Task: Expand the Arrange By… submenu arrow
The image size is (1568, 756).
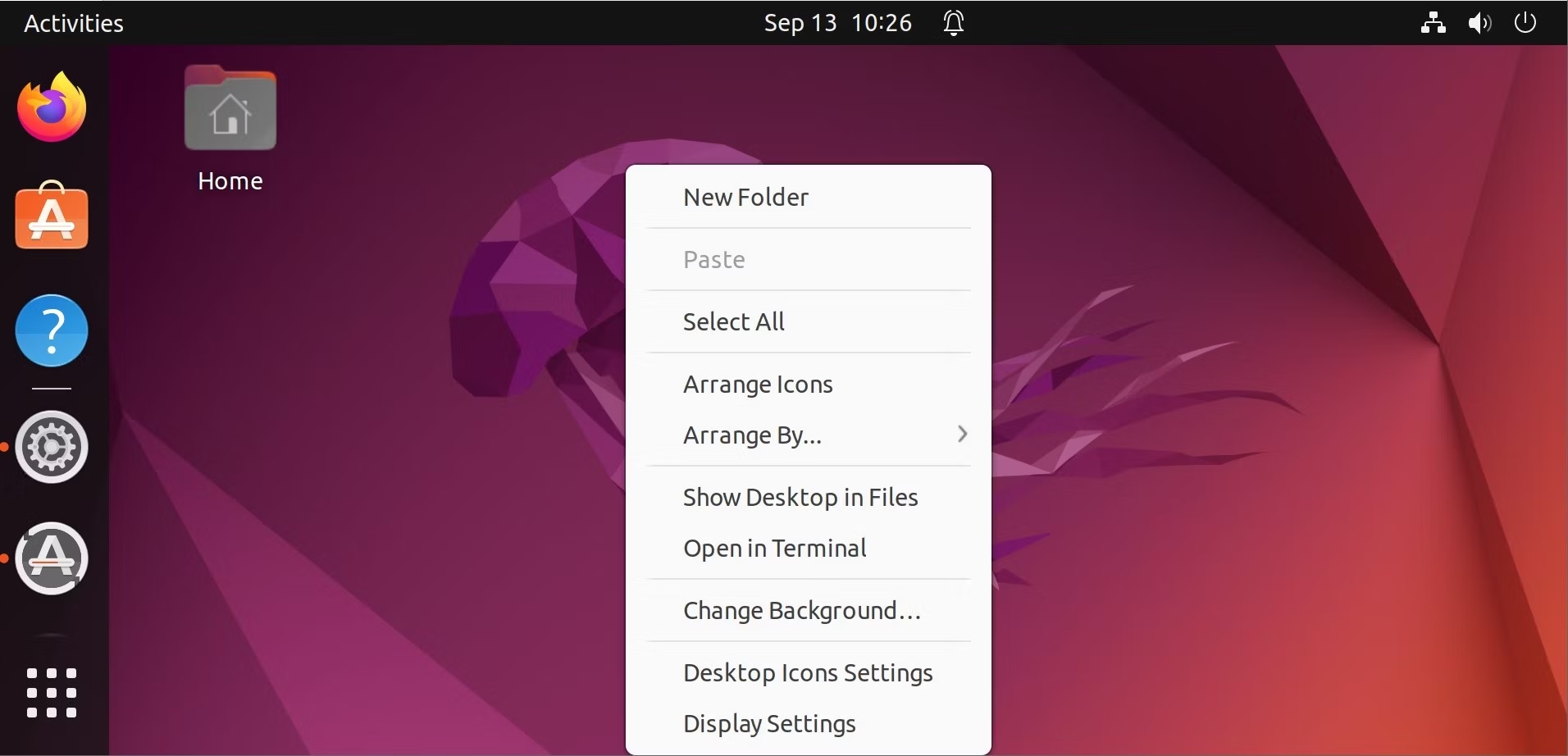Action: coord(963,434)
